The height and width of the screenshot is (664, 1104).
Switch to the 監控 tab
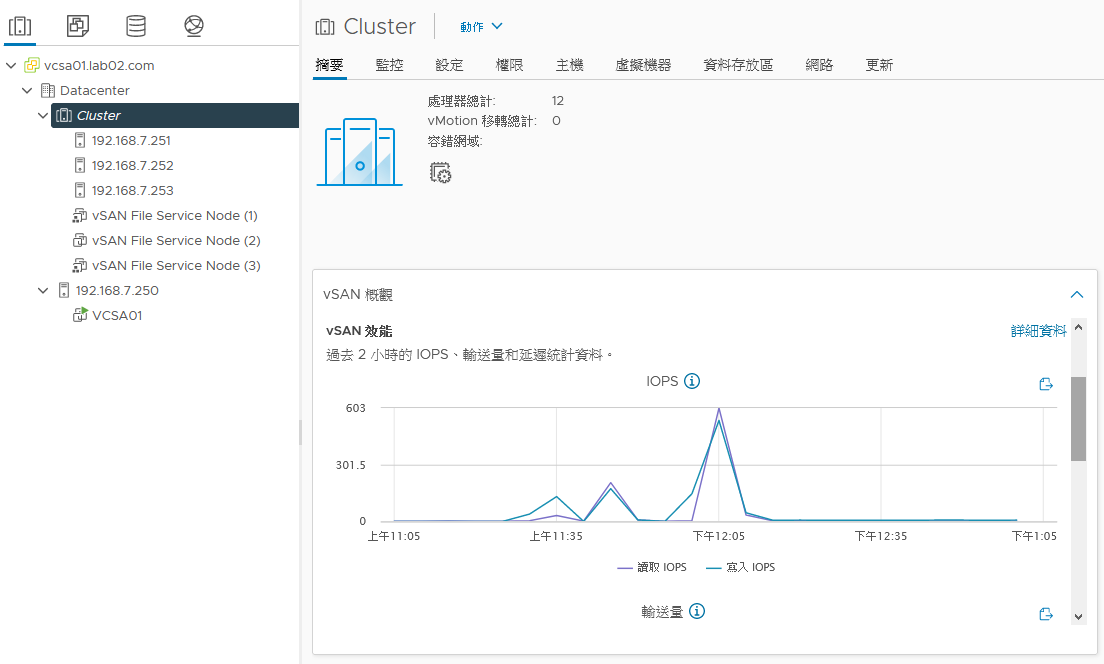click(x=389, y=65)
